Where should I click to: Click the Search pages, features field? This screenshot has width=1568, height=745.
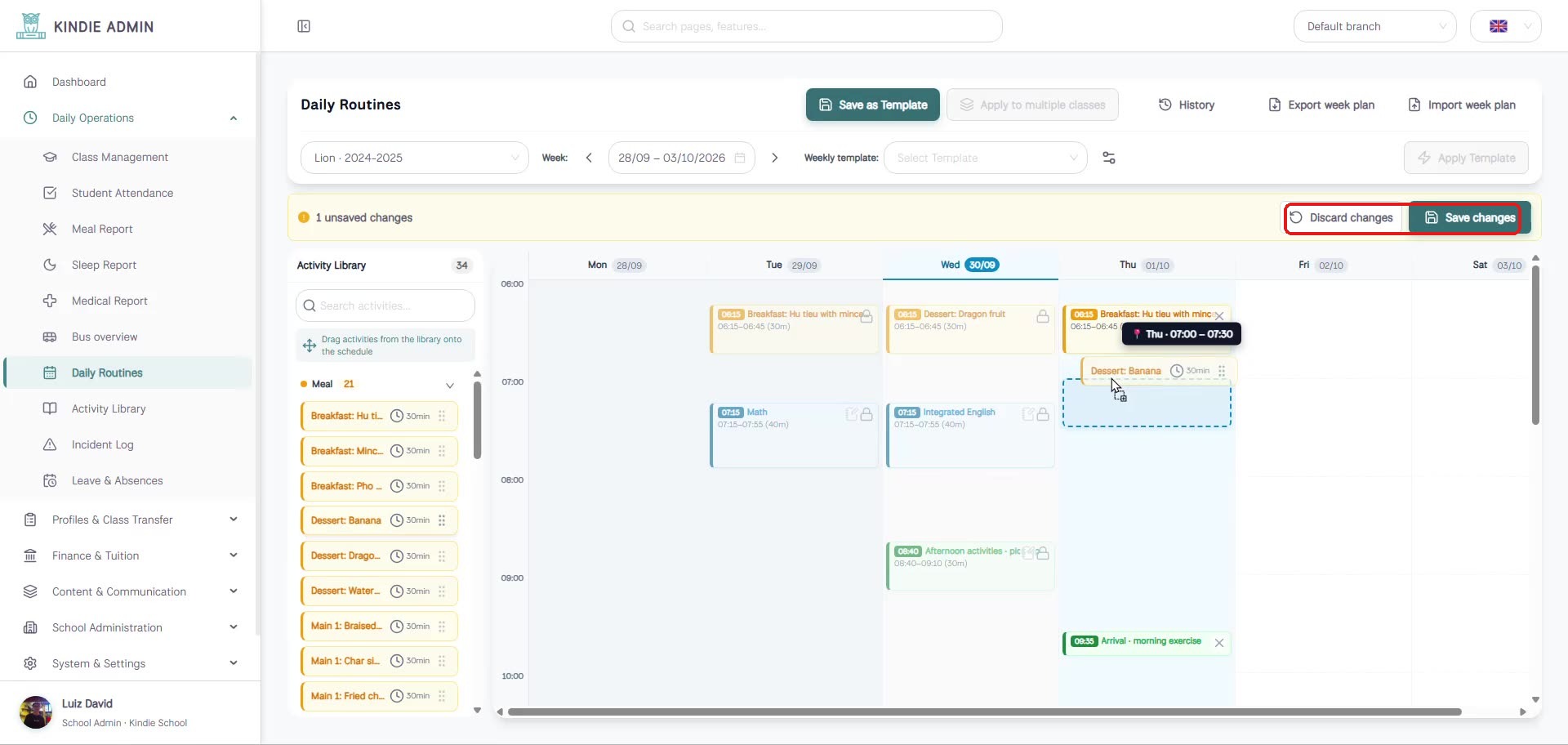[806, 26]
